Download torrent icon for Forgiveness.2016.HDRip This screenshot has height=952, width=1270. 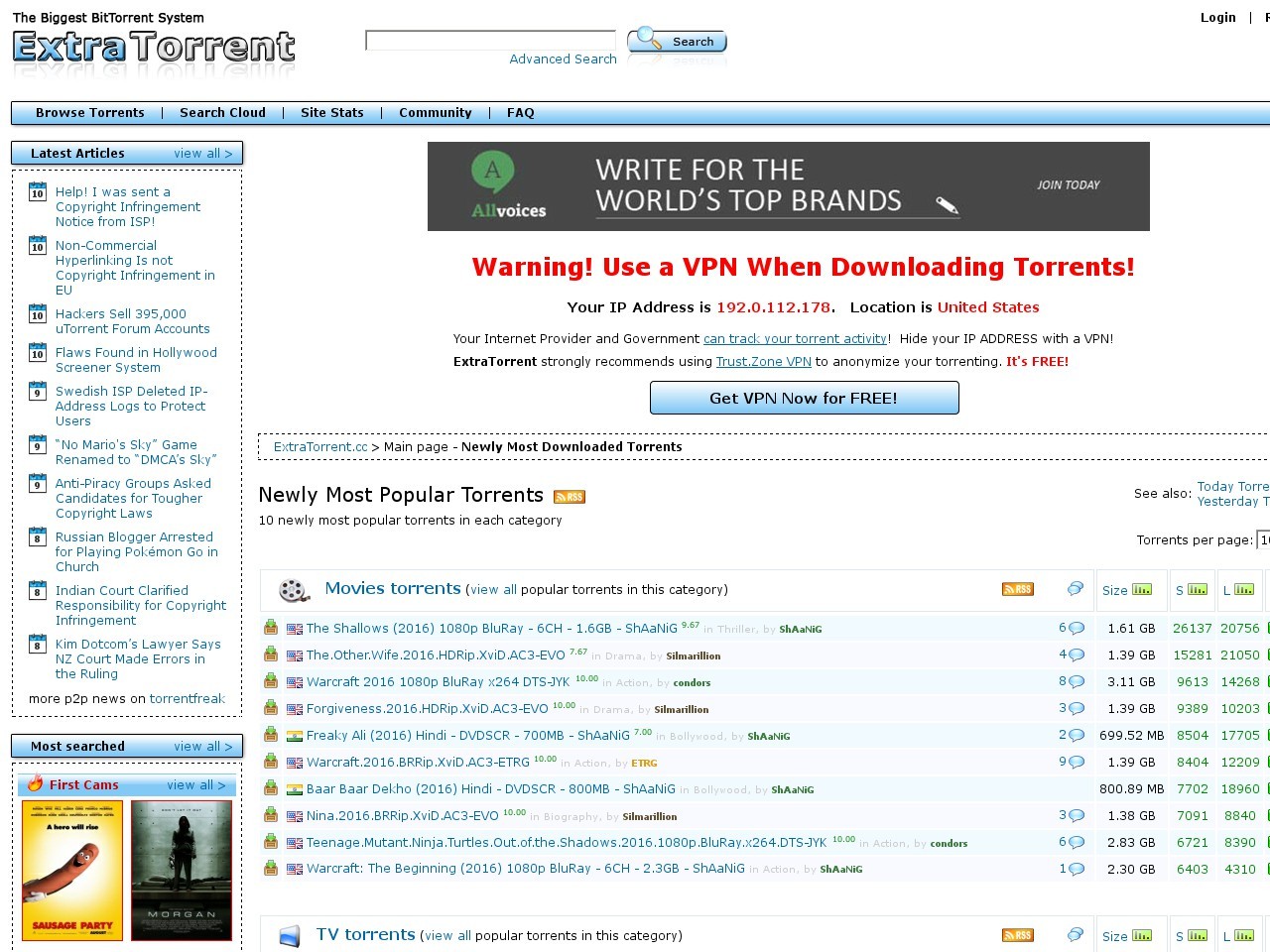pos(271,708)
